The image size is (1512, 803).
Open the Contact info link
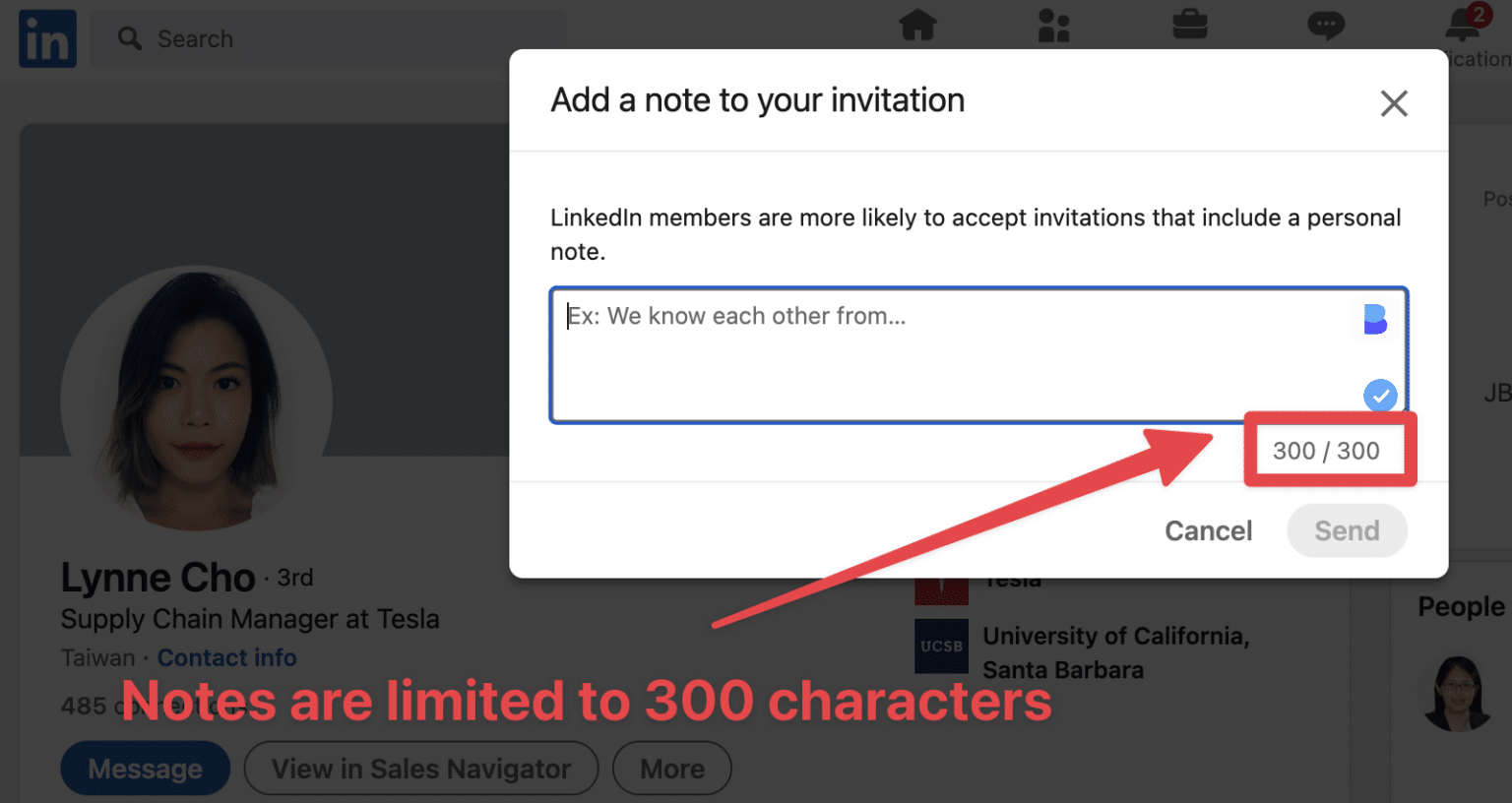tap(227, 657)
